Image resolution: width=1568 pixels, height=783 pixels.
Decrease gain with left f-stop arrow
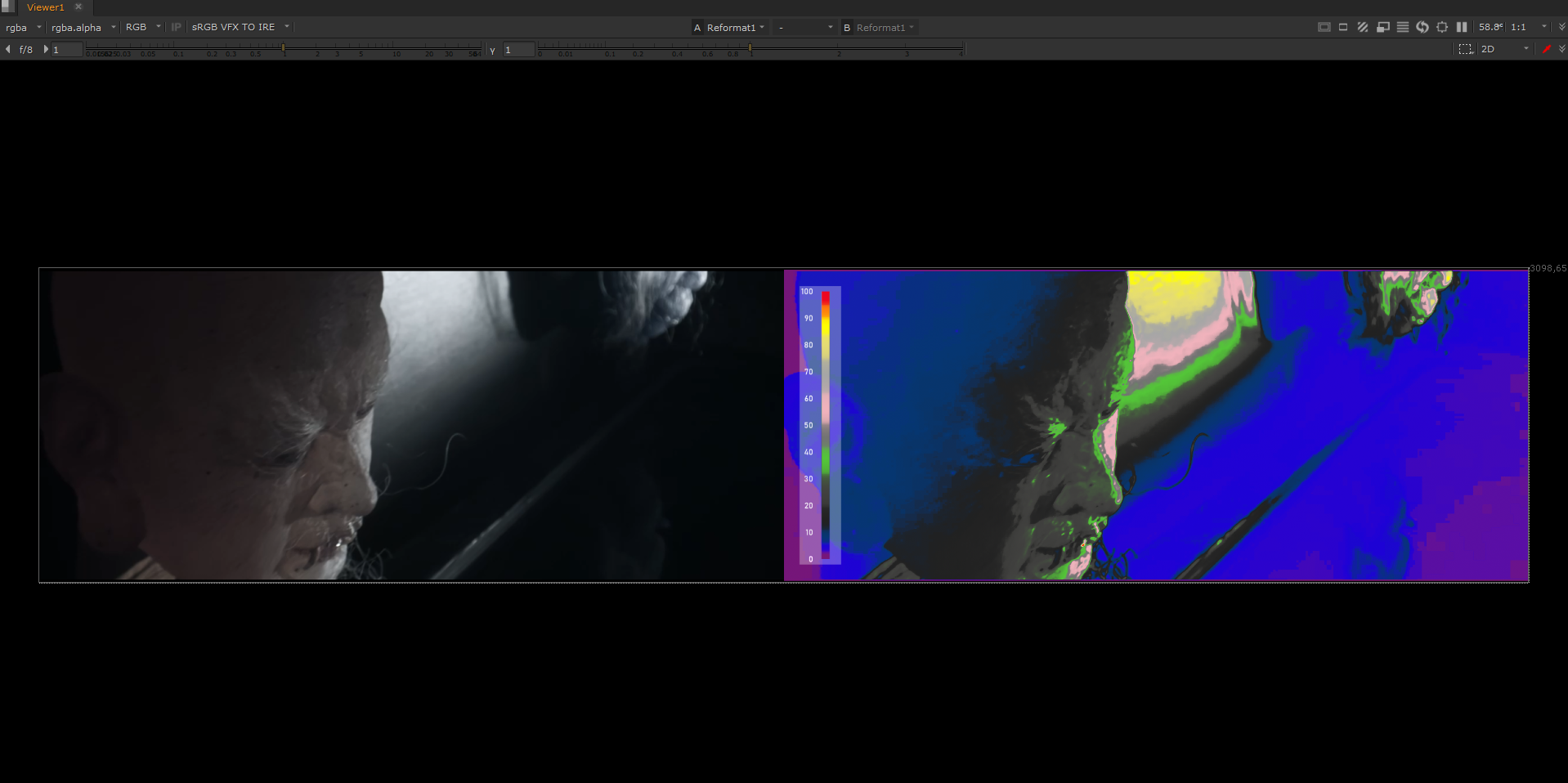click(8, 49)
